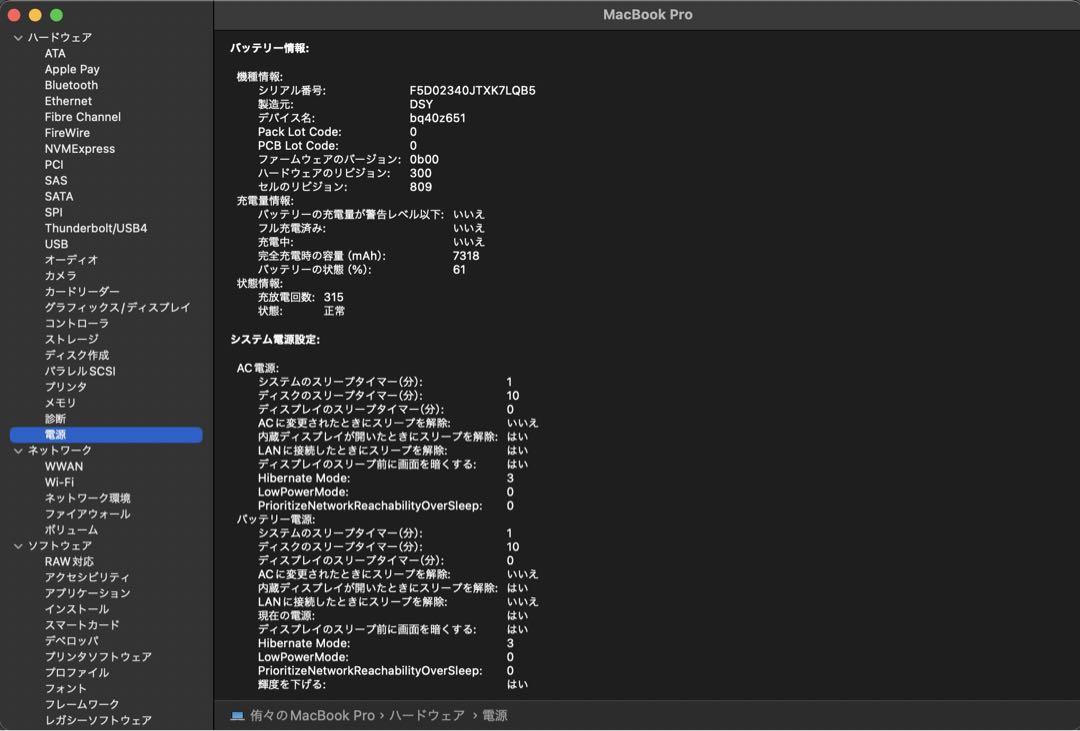Select カメラ in the sidebar
The width and height of the screenshot is (1080, 731).
61,275
